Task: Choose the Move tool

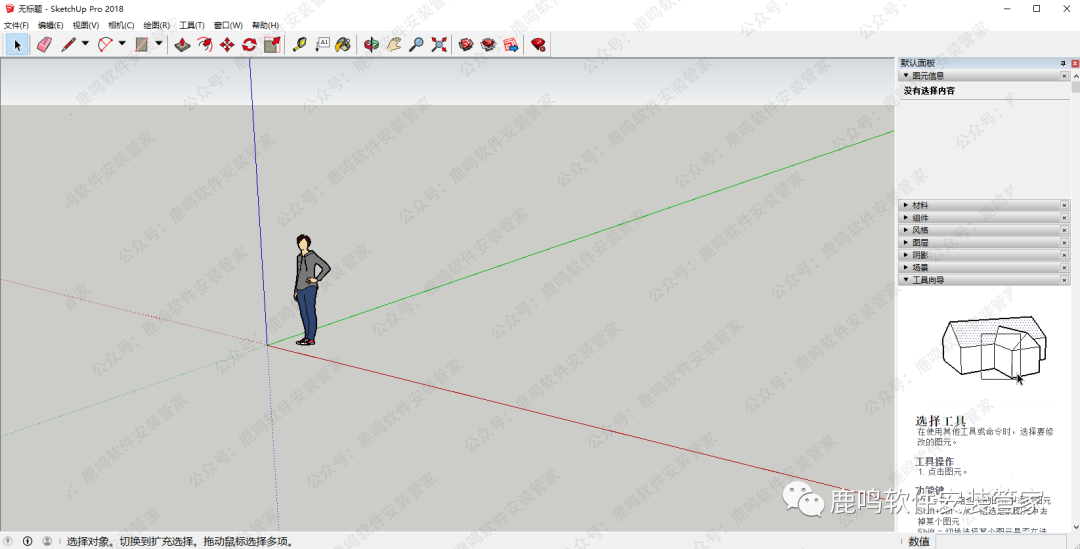Action: coord(227,44)
